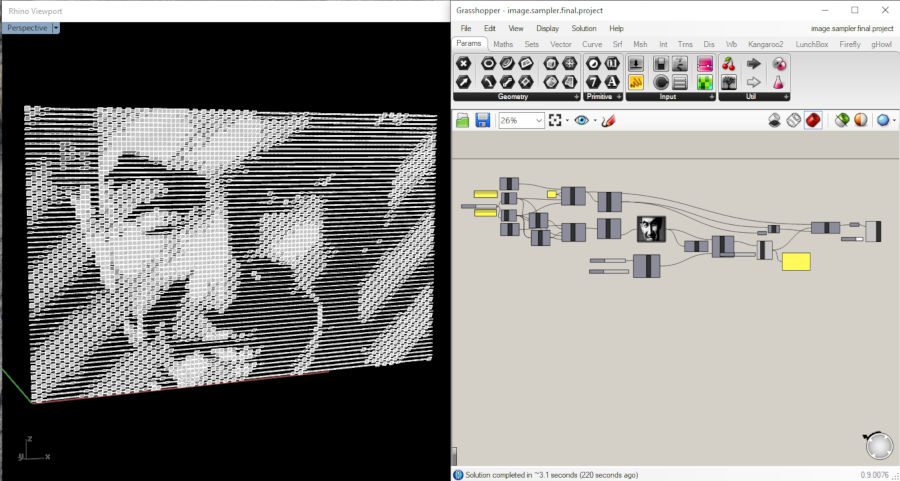
Task: Pick the yellow Panel icon in Input
Action: [x=636, y=82]
